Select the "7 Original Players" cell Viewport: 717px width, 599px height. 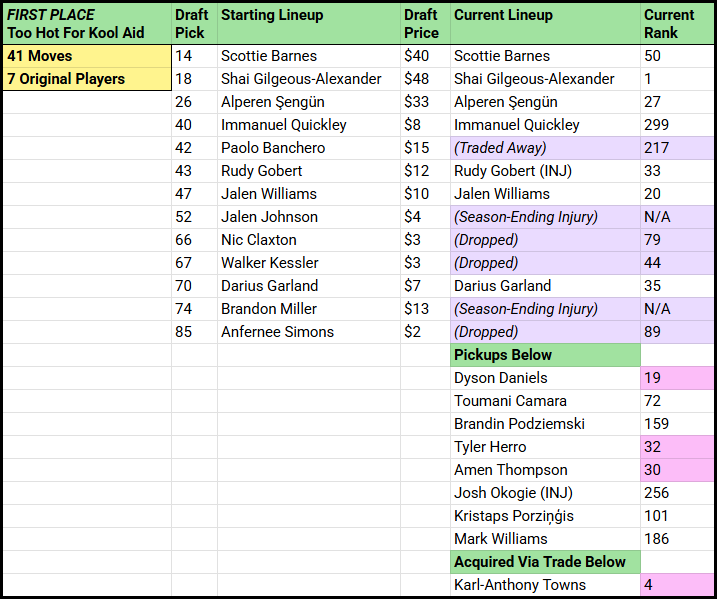86,79
